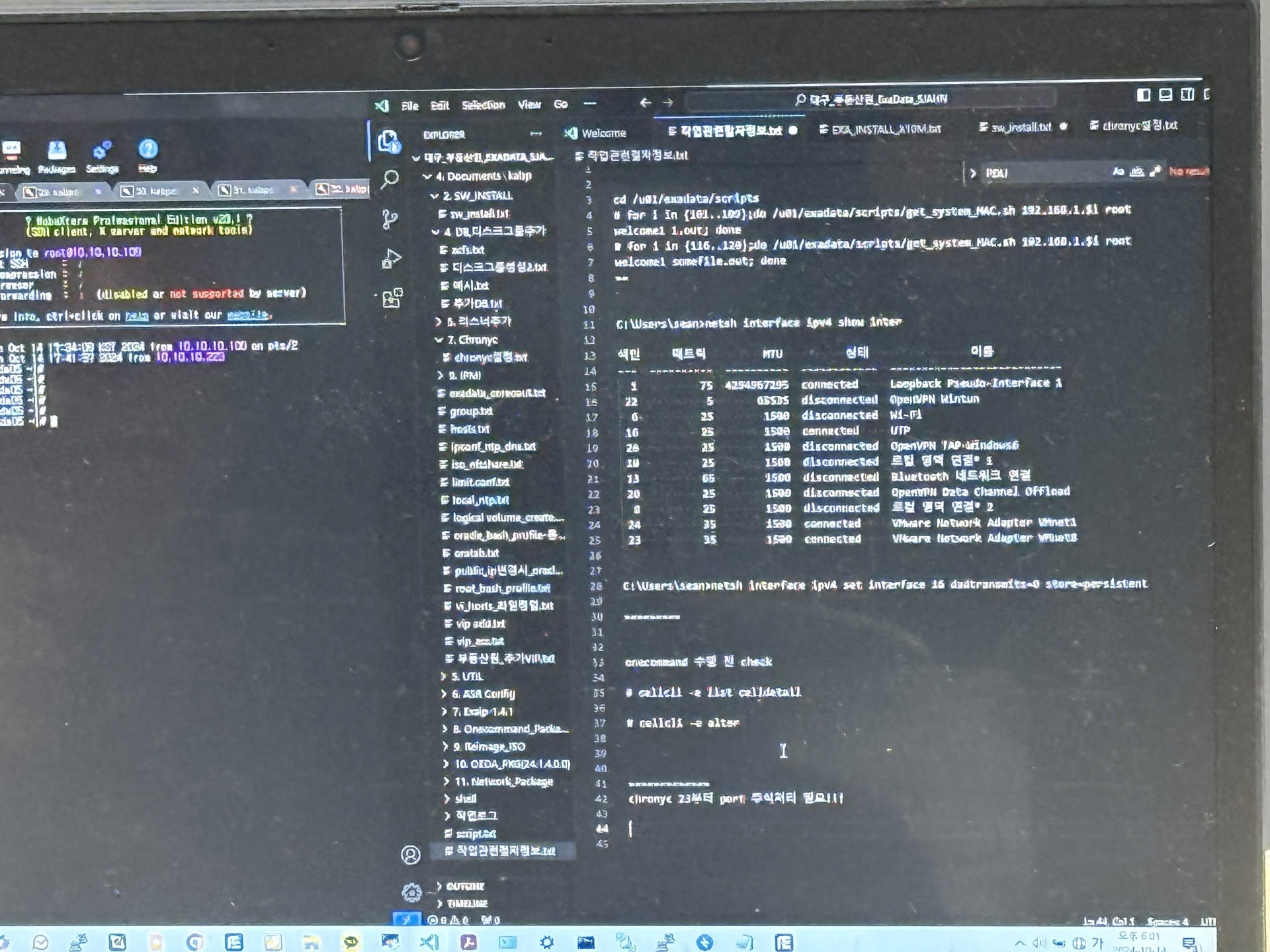Toggle Match Whole Word in find widget
The height and width of the screenshot is (952, 1270).
1136,172
